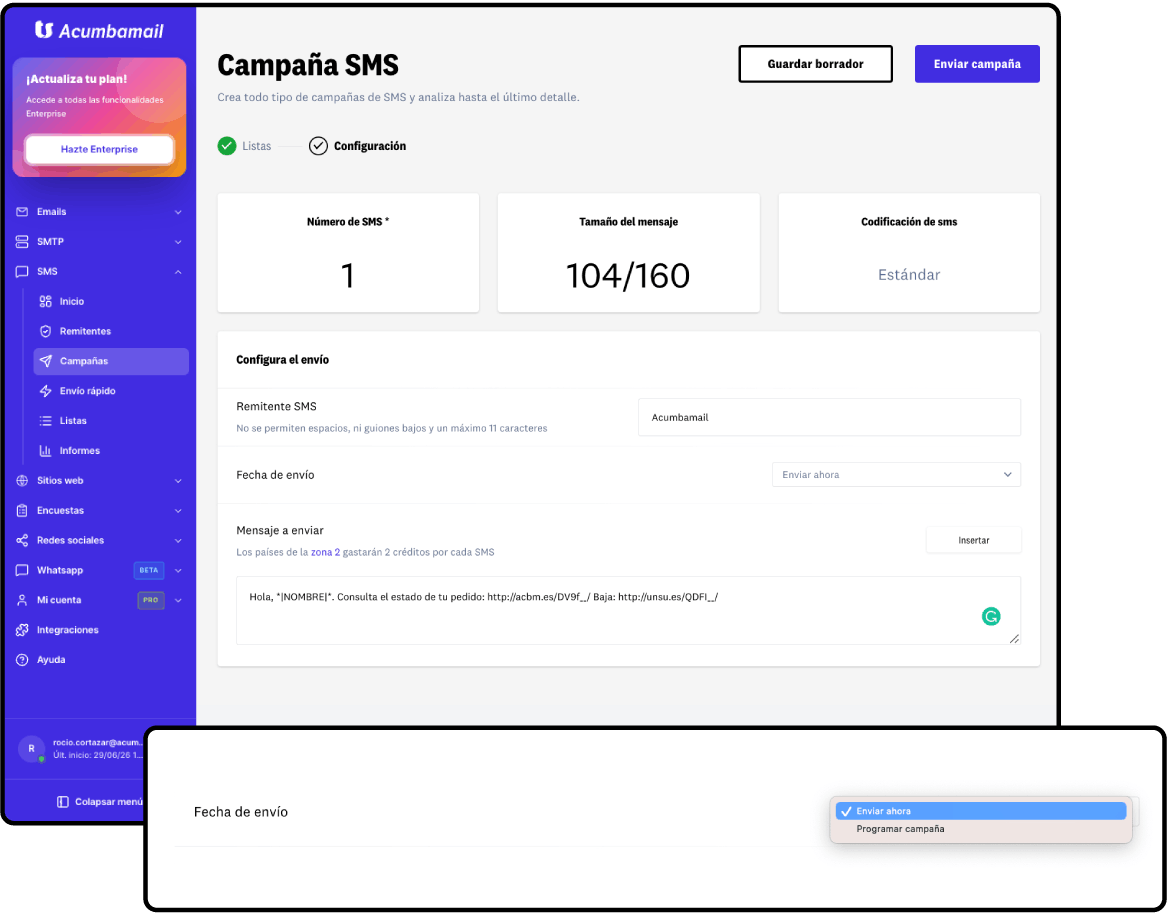This screenshot has height=913, width=1168.
Task: Click the Whatsapp chat icon
Action: [22, 570]
